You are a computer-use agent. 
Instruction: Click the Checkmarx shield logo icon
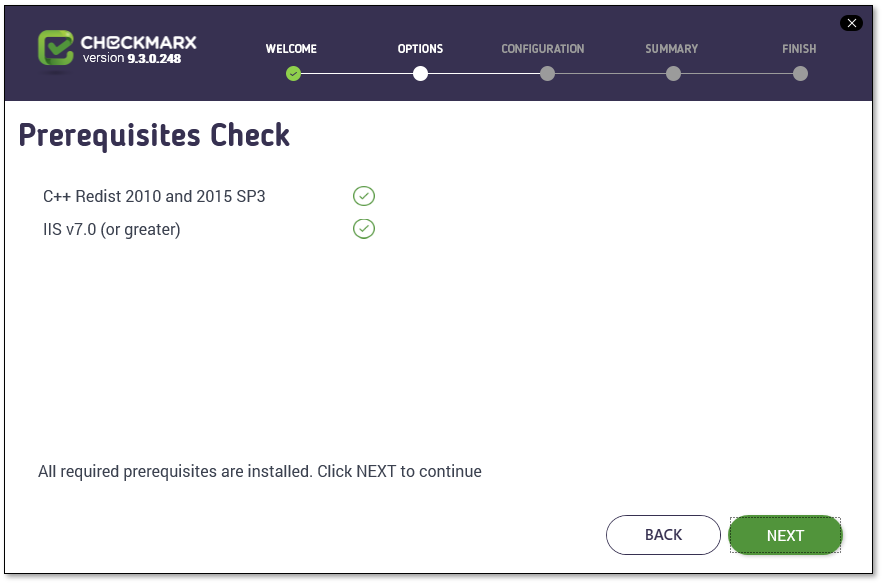pos(56,50)
